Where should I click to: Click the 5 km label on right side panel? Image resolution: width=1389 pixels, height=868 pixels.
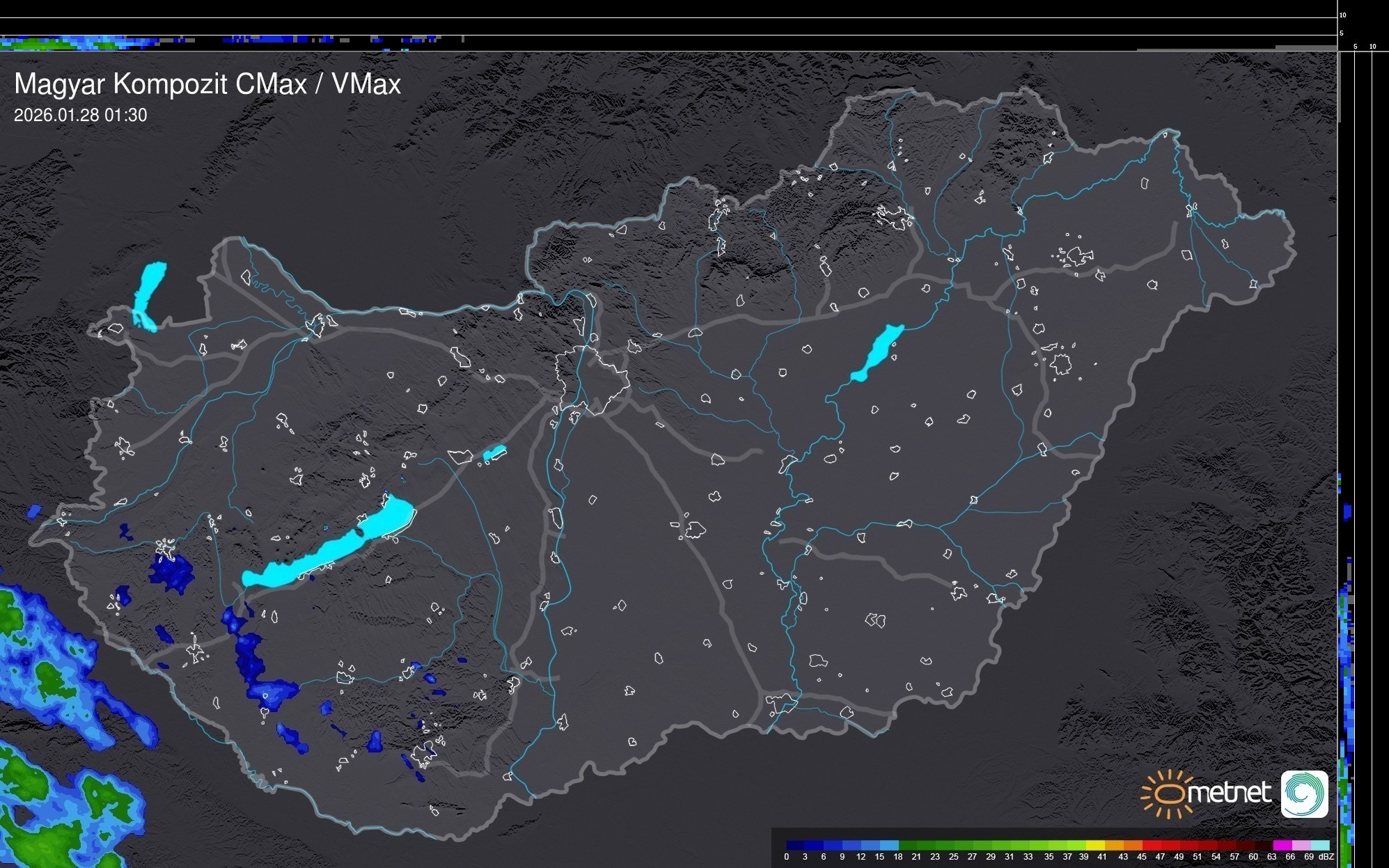1356,47
